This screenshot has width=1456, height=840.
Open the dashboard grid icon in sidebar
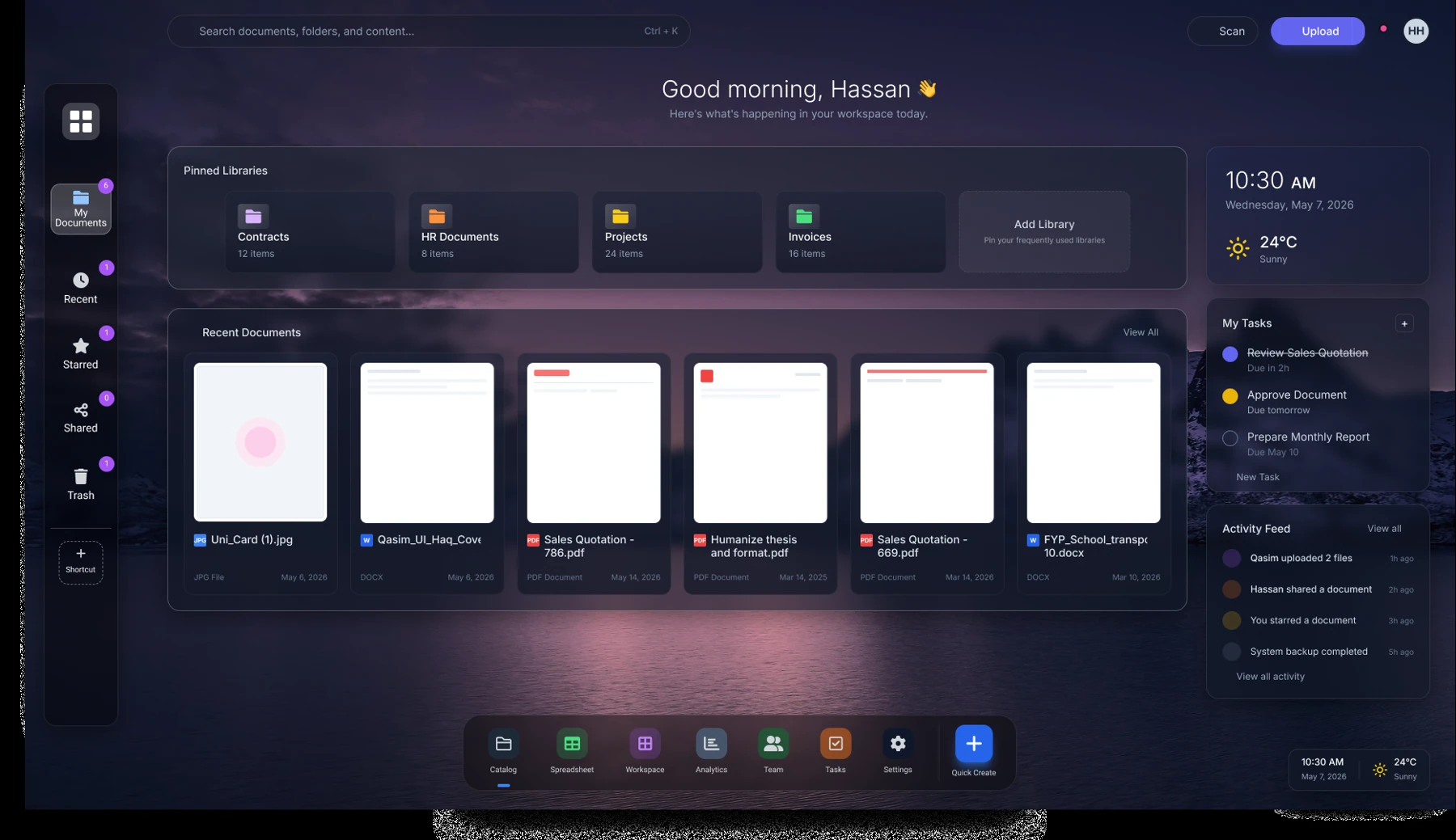pyautogui.click(x=81, y=121)
